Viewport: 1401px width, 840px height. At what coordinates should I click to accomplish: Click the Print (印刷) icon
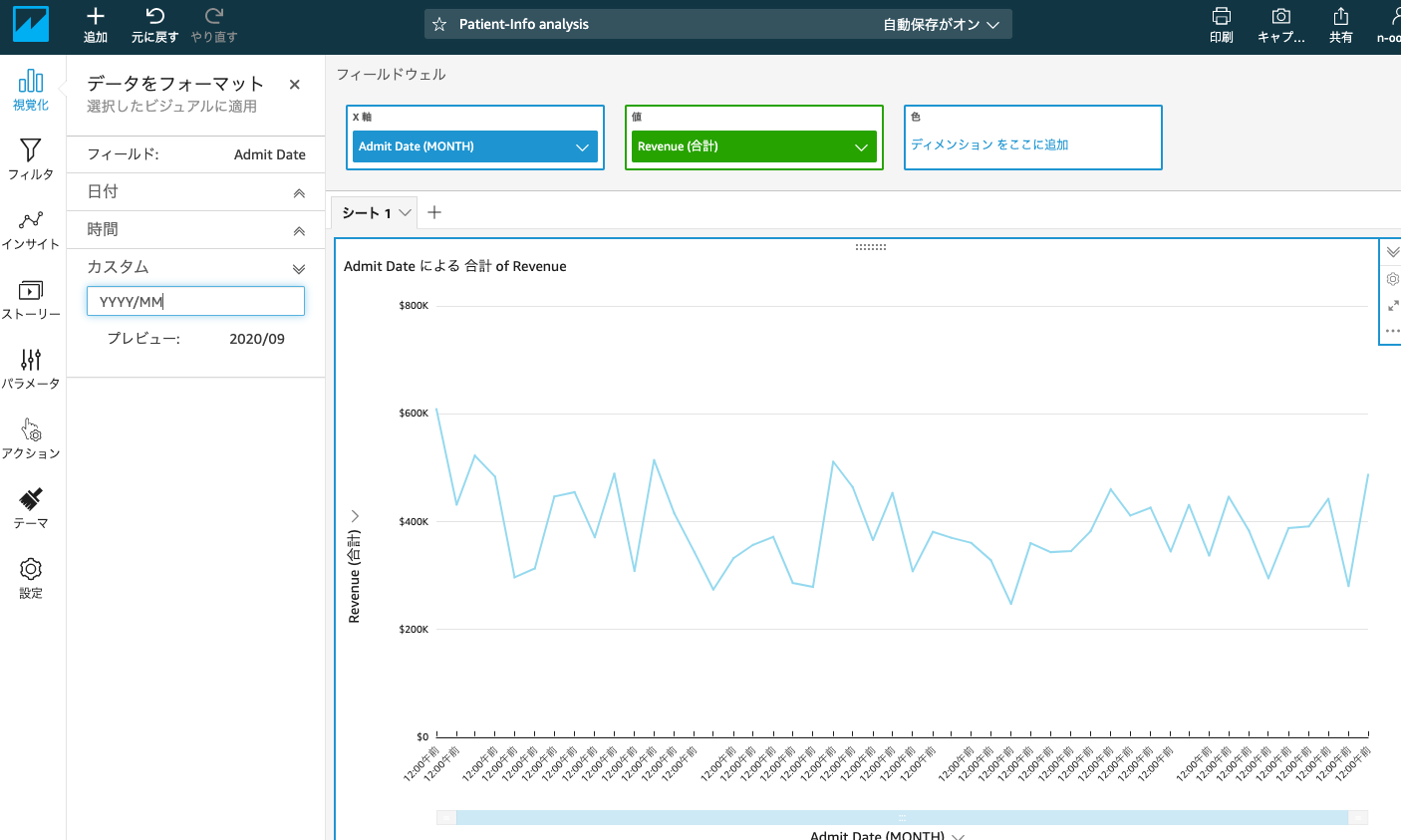coord(1222,25)
